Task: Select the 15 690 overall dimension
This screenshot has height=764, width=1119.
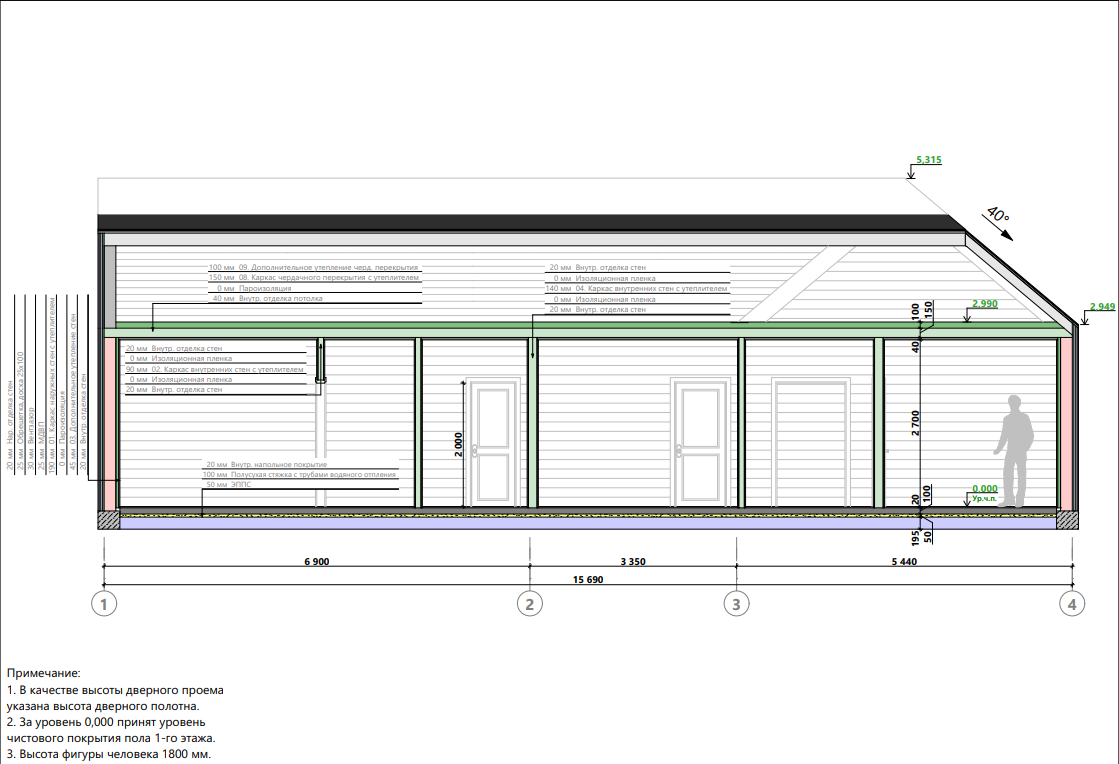Action: pos(587,579)
